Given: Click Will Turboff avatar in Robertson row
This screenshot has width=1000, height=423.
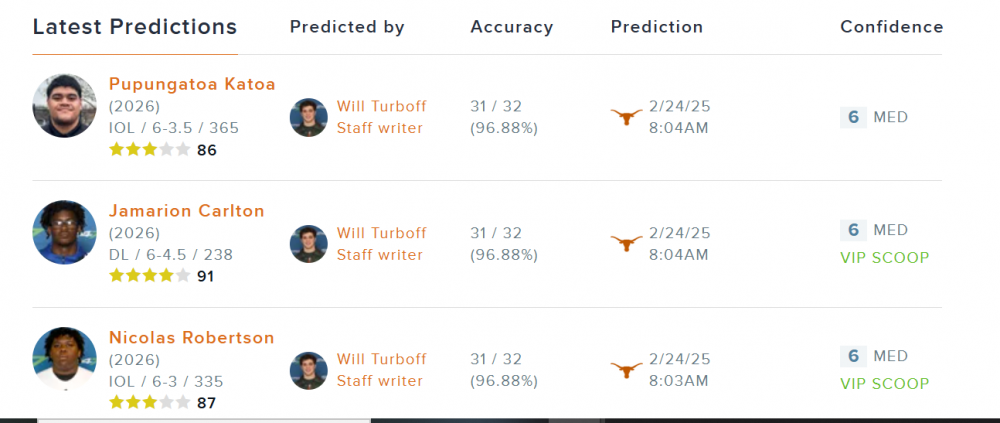Looking at the screenshot, I should coord(309,370).
